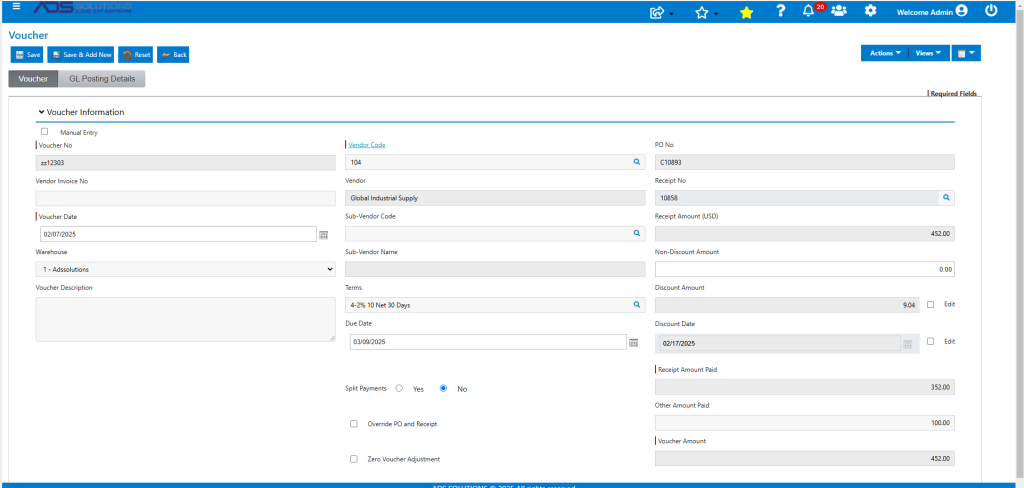This screenshot has height=488, width=1024.
Task: Open the clipboard icon dropdown
Action: pyautogui.click(x=966, y=54)
